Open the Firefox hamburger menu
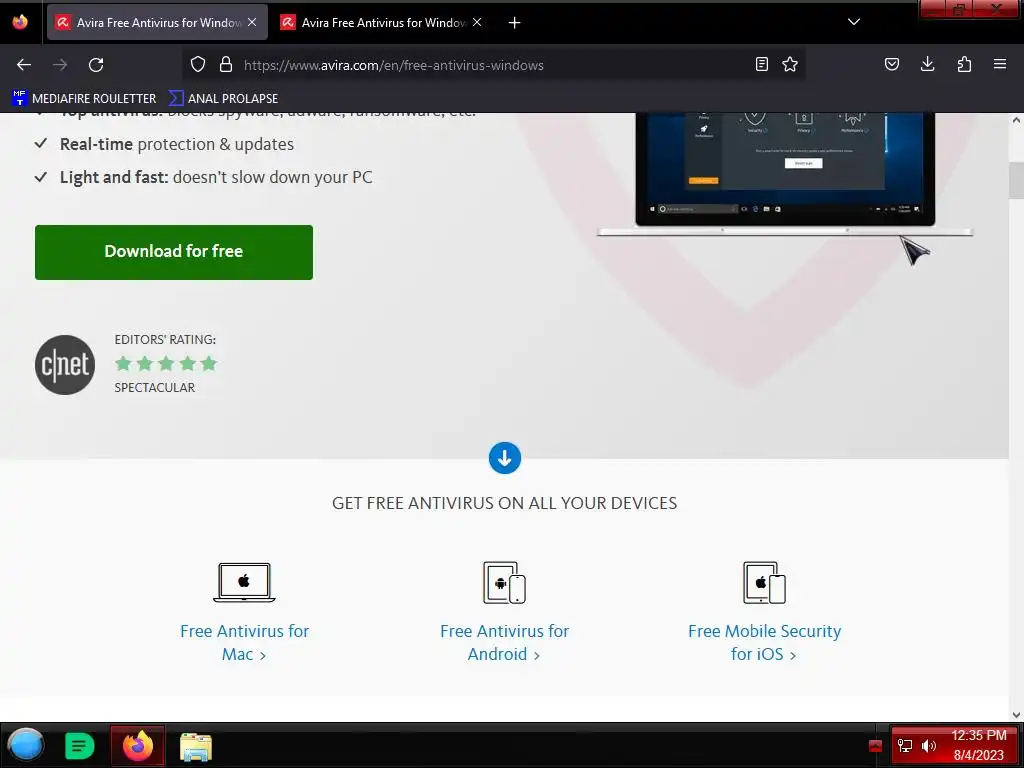This screenshot has width=1024, height=768. click(x=1000, y=64)
